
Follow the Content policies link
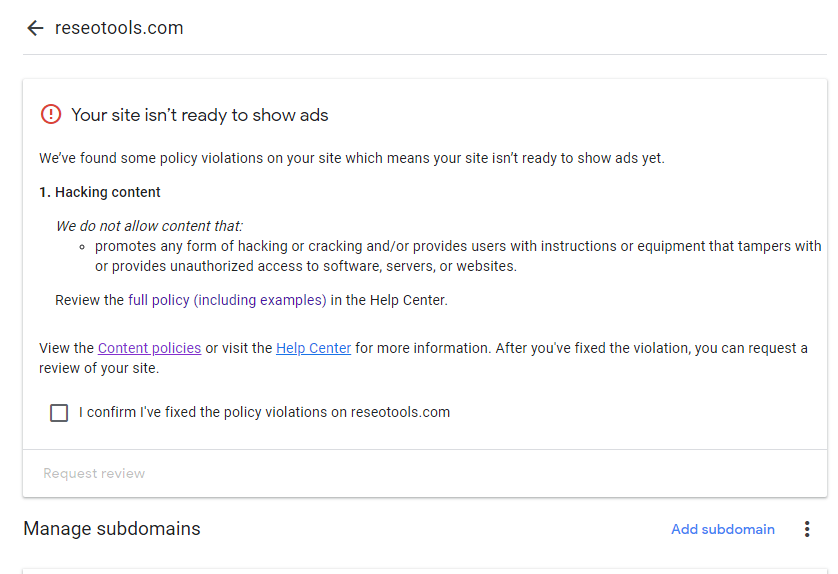pyautogui.click(x=150, y=348)
